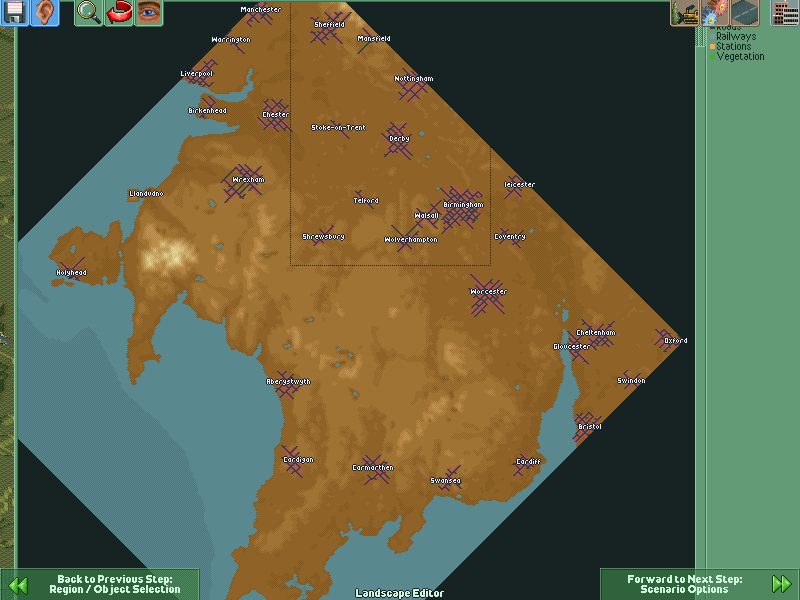The image size is (800, 600).
Task: Click the Sheffield town label
Action: (x=329, y=24)
